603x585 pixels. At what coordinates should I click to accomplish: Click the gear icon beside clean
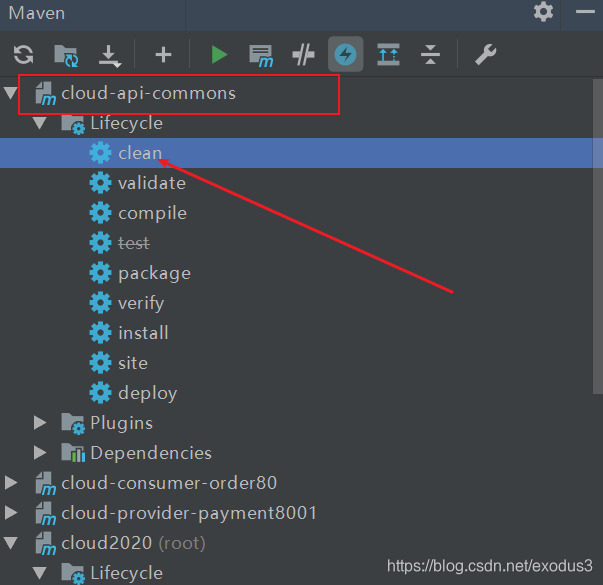click(x=100, y=153)
